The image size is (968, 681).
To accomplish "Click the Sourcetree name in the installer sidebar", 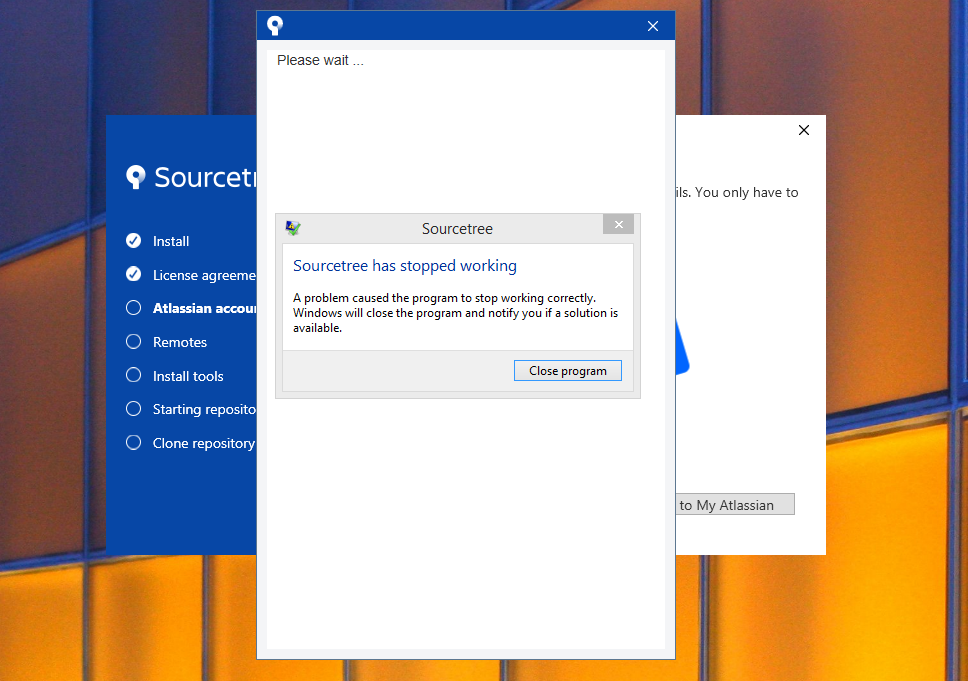I will click(205, 177).
